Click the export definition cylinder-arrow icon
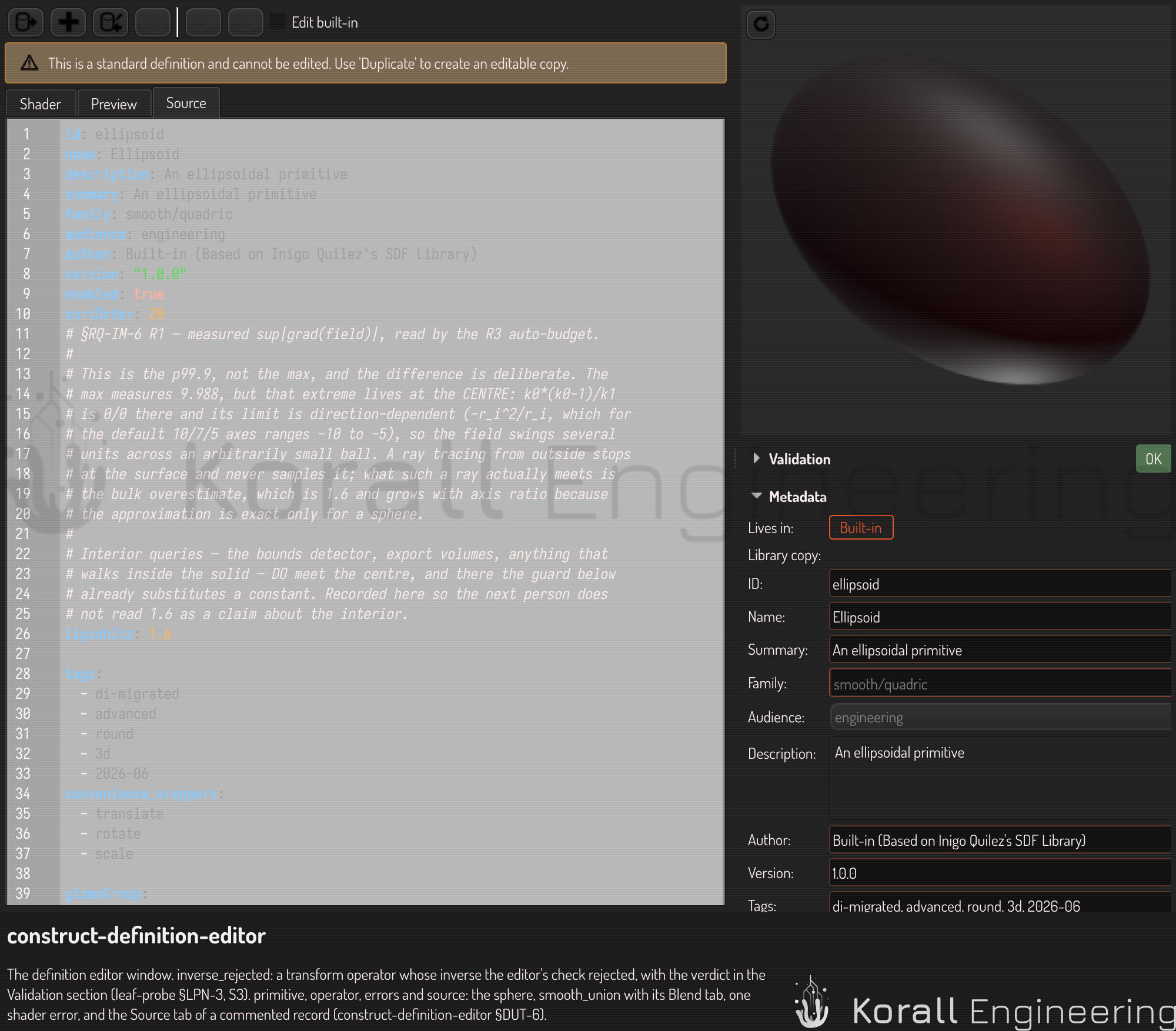This screenshot has width=1176, height=1031. [x=26, y=23]
